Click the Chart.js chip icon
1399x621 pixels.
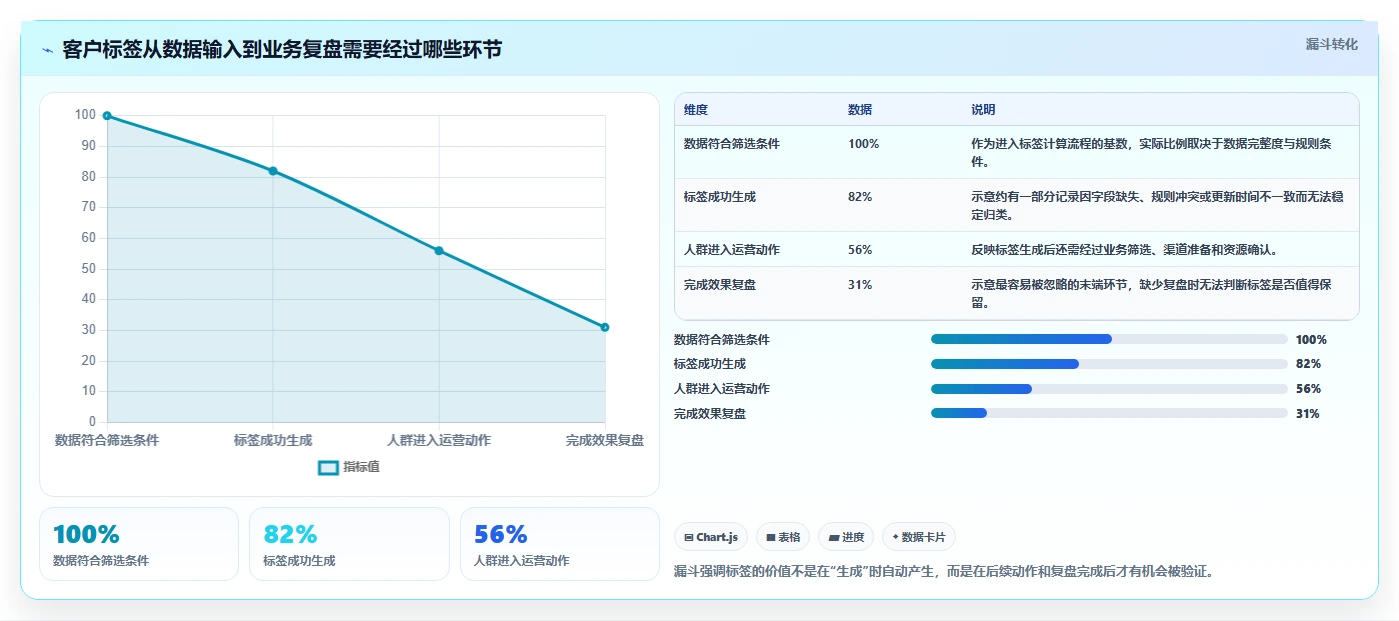click(689, 537)
